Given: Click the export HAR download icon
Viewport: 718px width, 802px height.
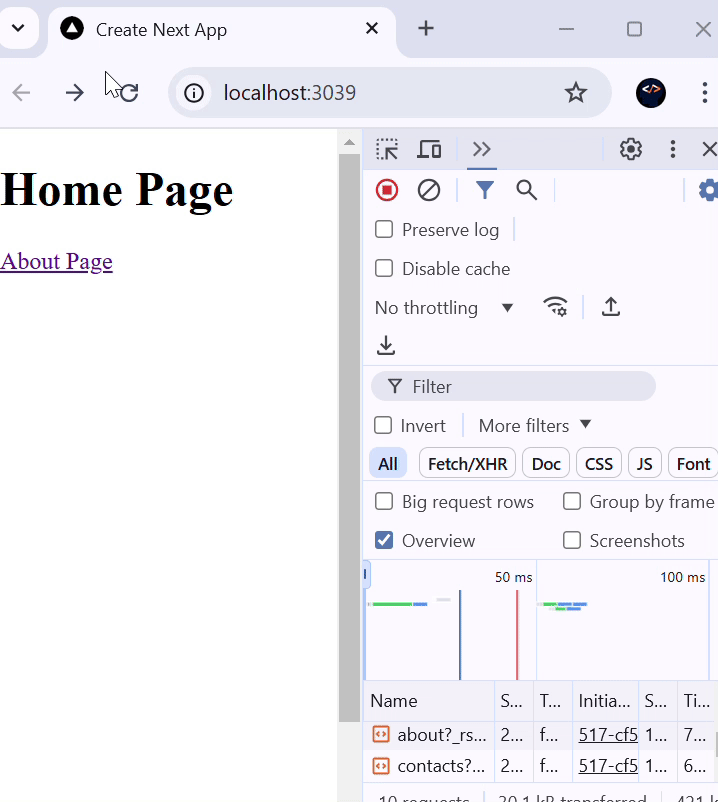Looking at the screenshot, I should coord(386,346).
